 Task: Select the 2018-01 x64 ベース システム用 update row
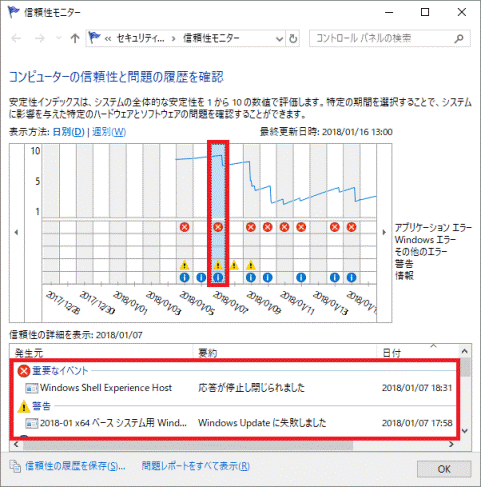pyautogui.click(x=235, y=423)
